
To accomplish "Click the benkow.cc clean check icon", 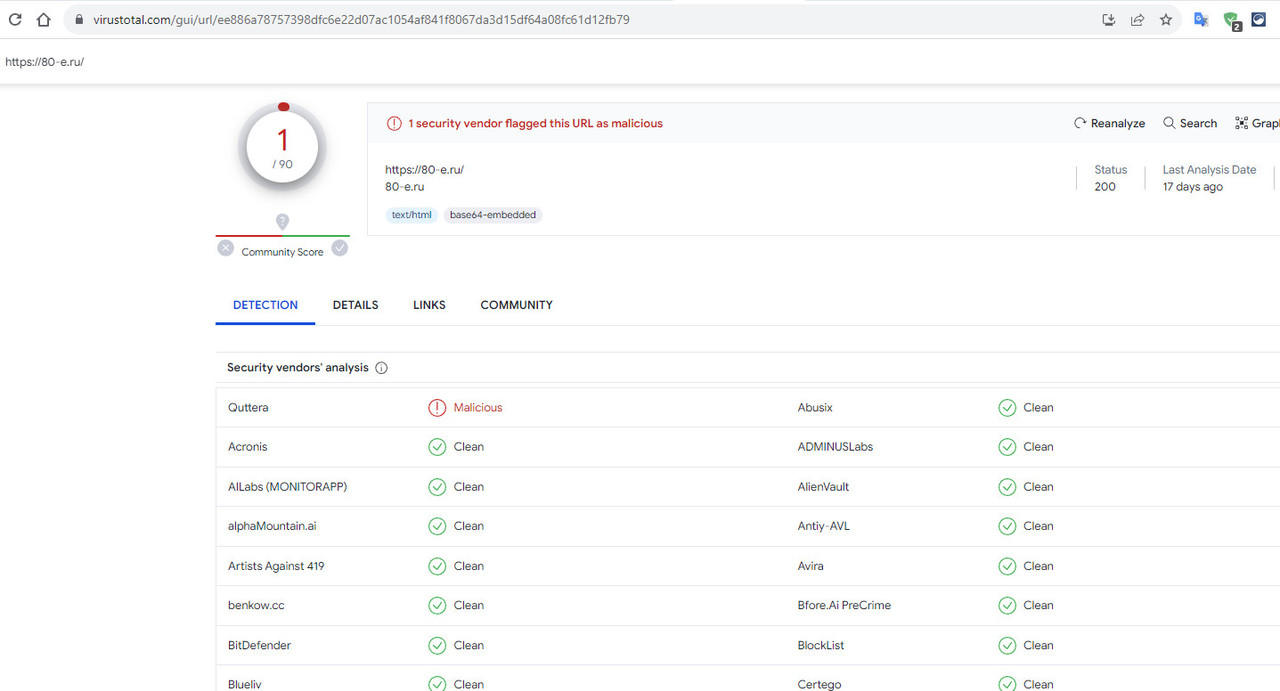I will point(437,605).
